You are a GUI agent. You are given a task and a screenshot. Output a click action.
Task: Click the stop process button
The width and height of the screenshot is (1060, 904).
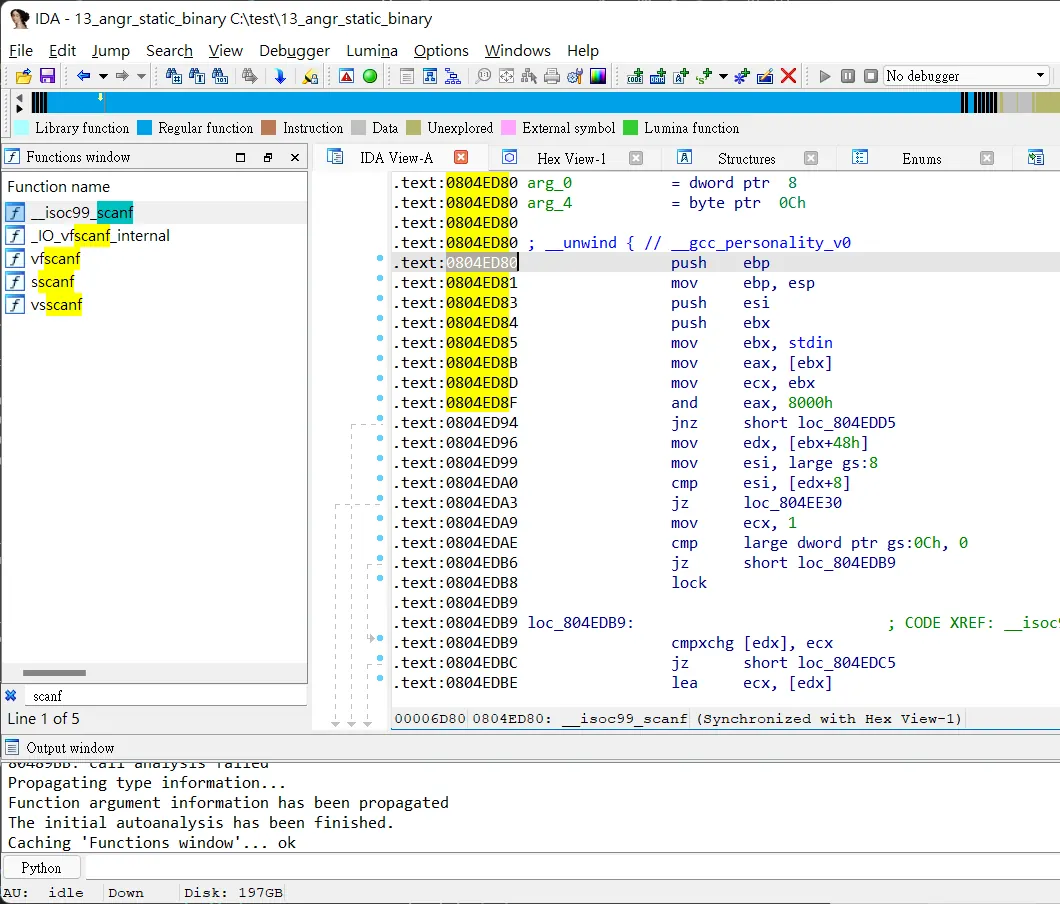[871, 76]
